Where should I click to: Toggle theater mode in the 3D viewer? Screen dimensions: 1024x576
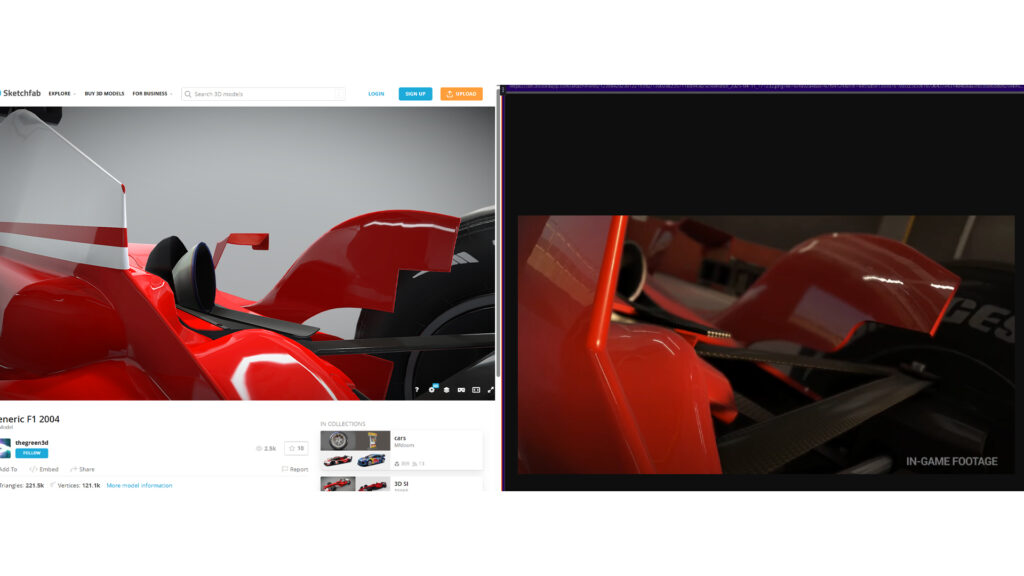click(476, 390)
